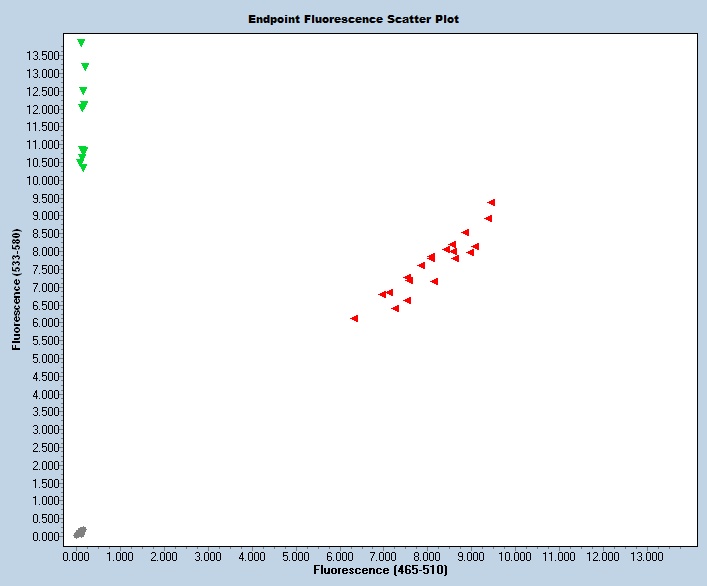Select the second-highest green triangle marker

coord(85,67)
